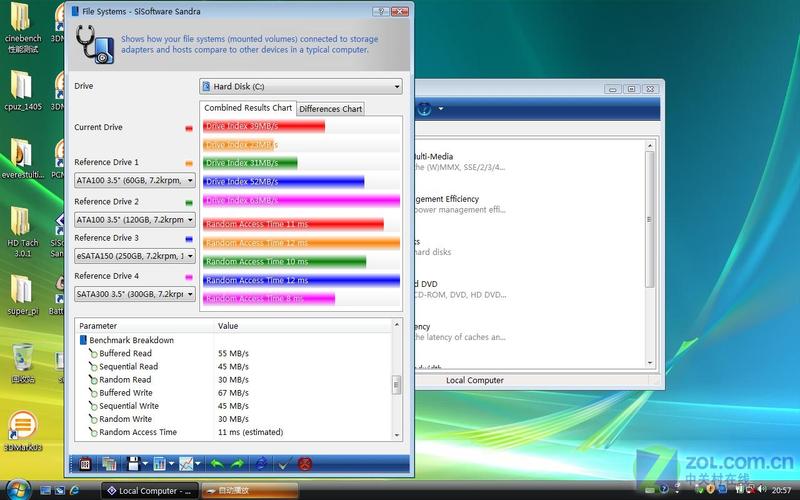Viewport: 800px width, 500px height.
Task: Click the Local Computer taskbar button
Action: tap(149, 491)
